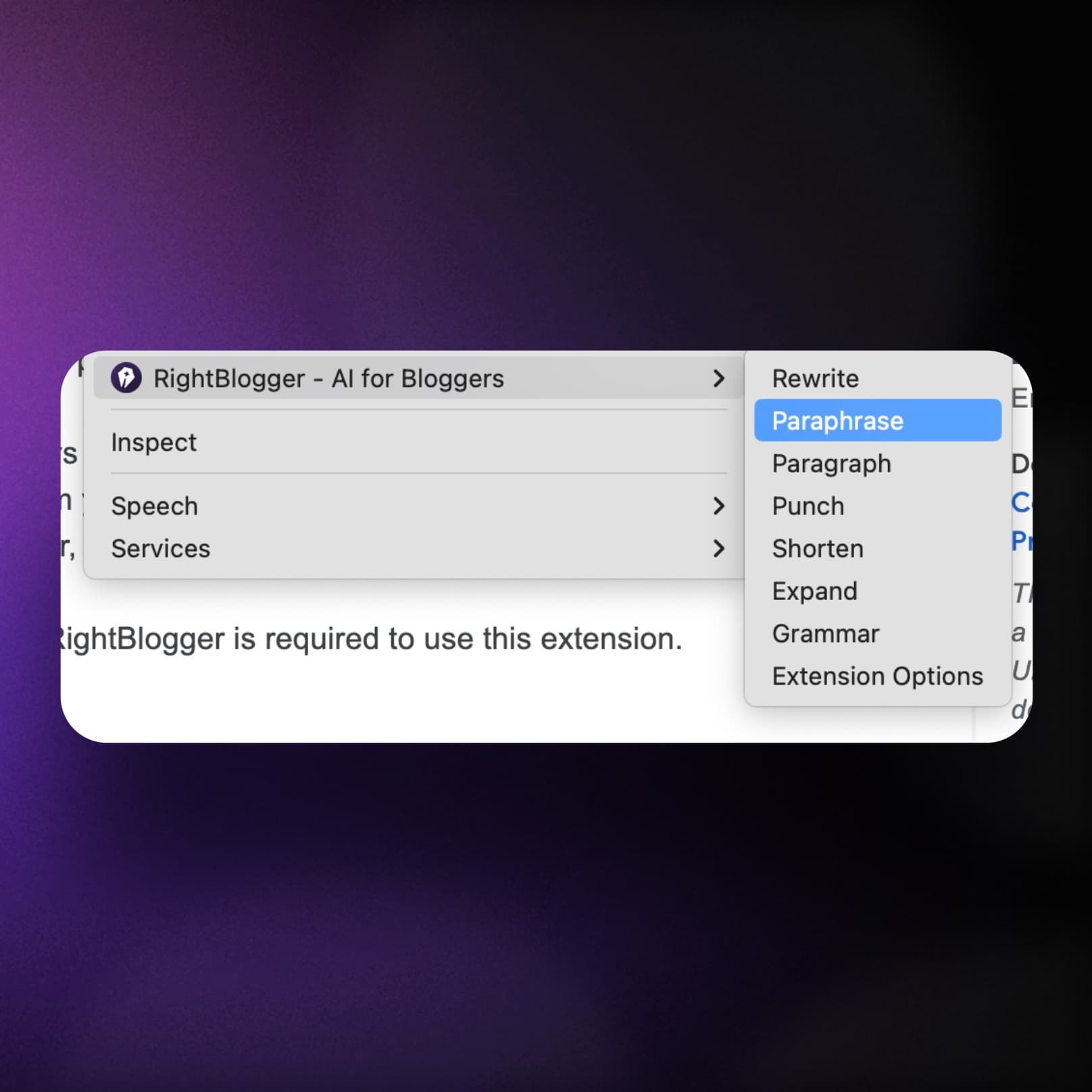Select Expand to lengthen the text
This screenshot has width=1092, height=1092.
point(815,591)
